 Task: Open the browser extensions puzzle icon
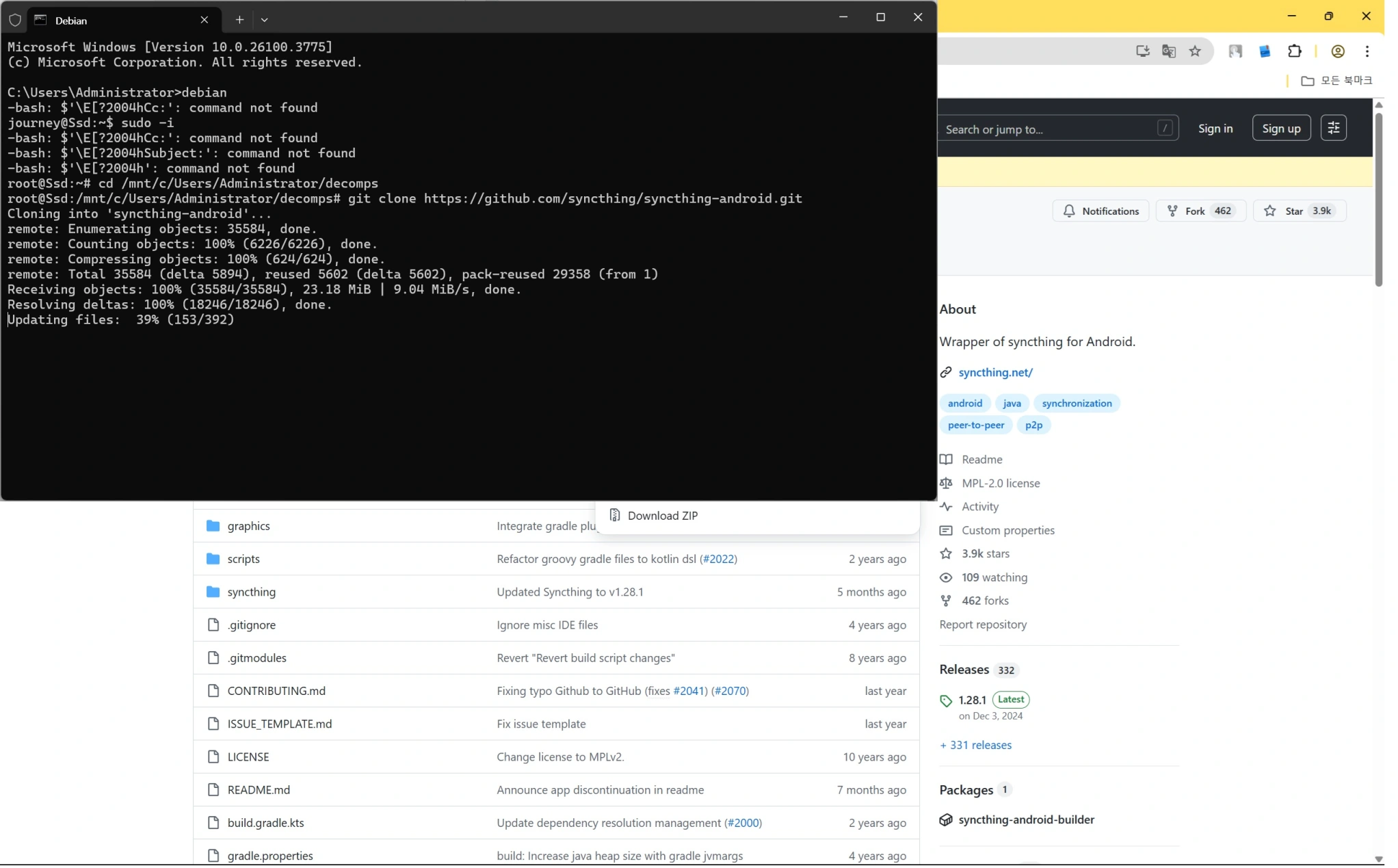click(1294, 51)
